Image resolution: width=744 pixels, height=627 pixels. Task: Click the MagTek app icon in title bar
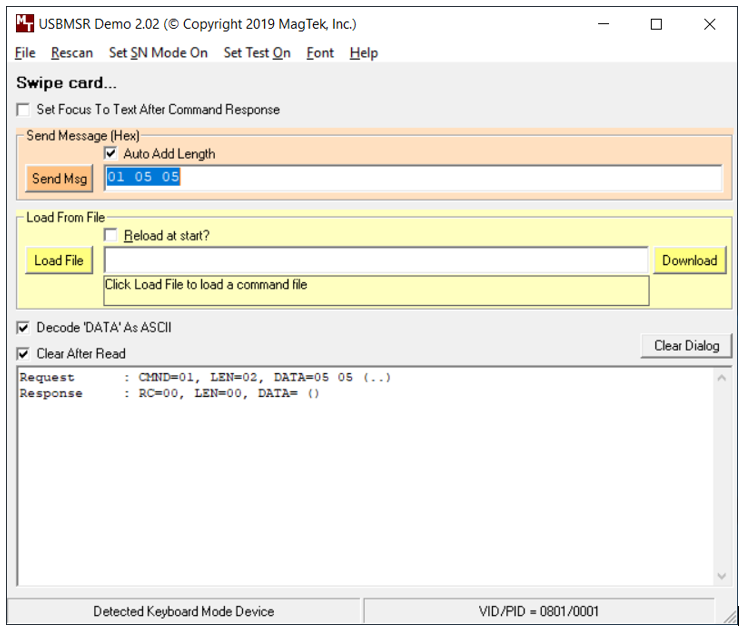25,23
